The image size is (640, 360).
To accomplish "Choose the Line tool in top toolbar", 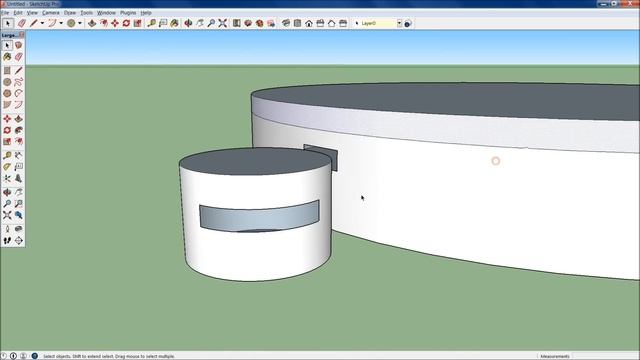I will tap(33, 23).
